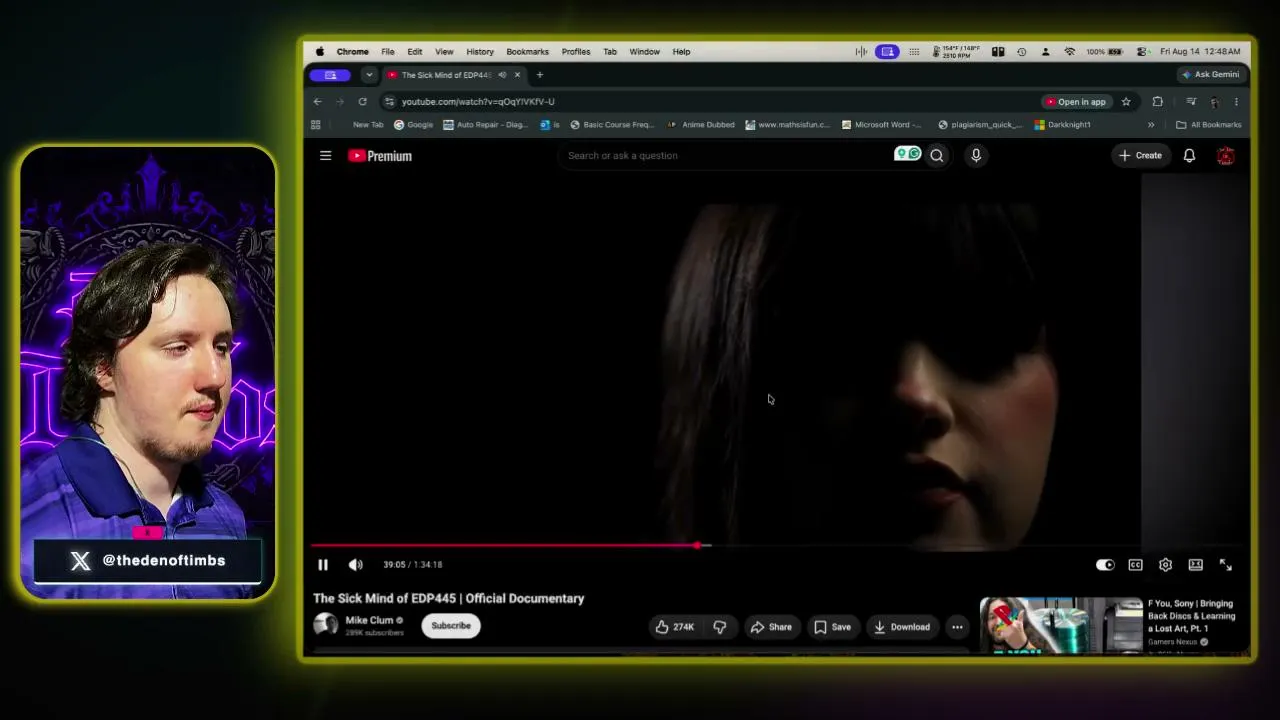Open the File menu
This screenshot has width=1280, height=720.
tap(388, 52)
